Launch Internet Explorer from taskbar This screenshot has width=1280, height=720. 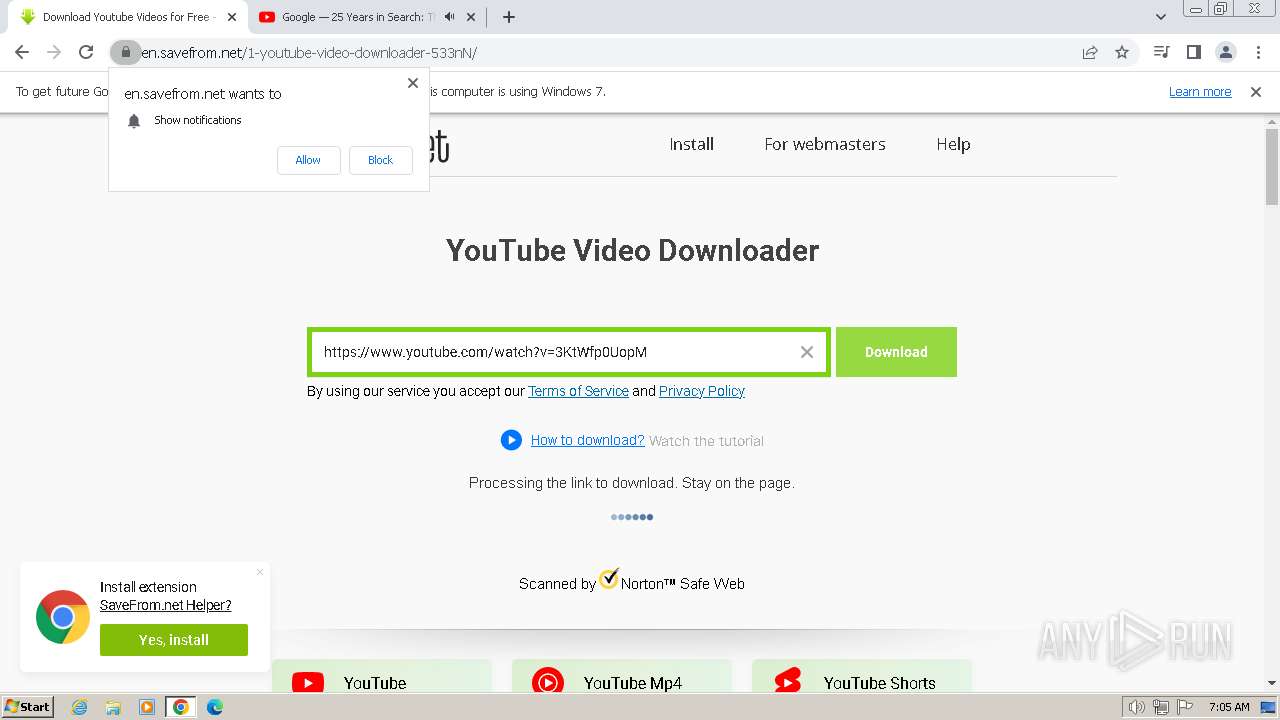pyautogui.click(x=79, y=707)
